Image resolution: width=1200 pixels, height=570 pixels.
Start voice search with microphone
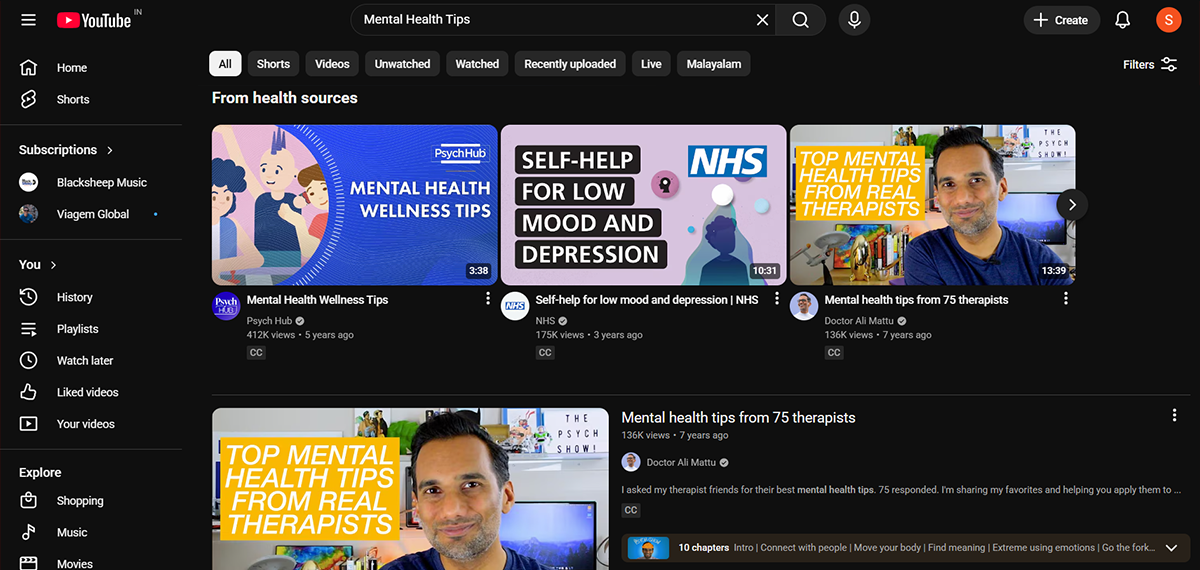pos(855,20)
